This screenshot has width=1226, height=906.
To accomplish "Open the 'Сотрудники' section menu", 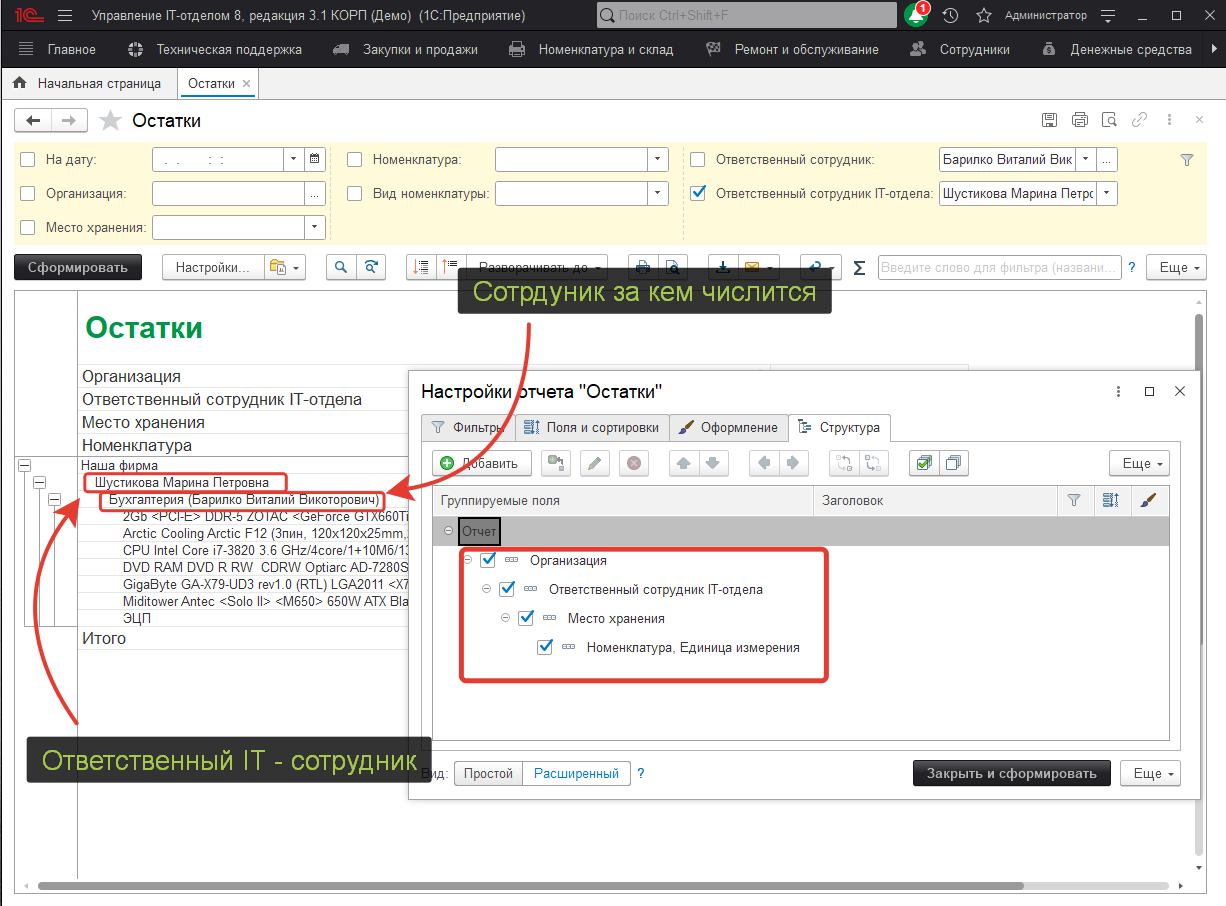I will click(973, 49).
